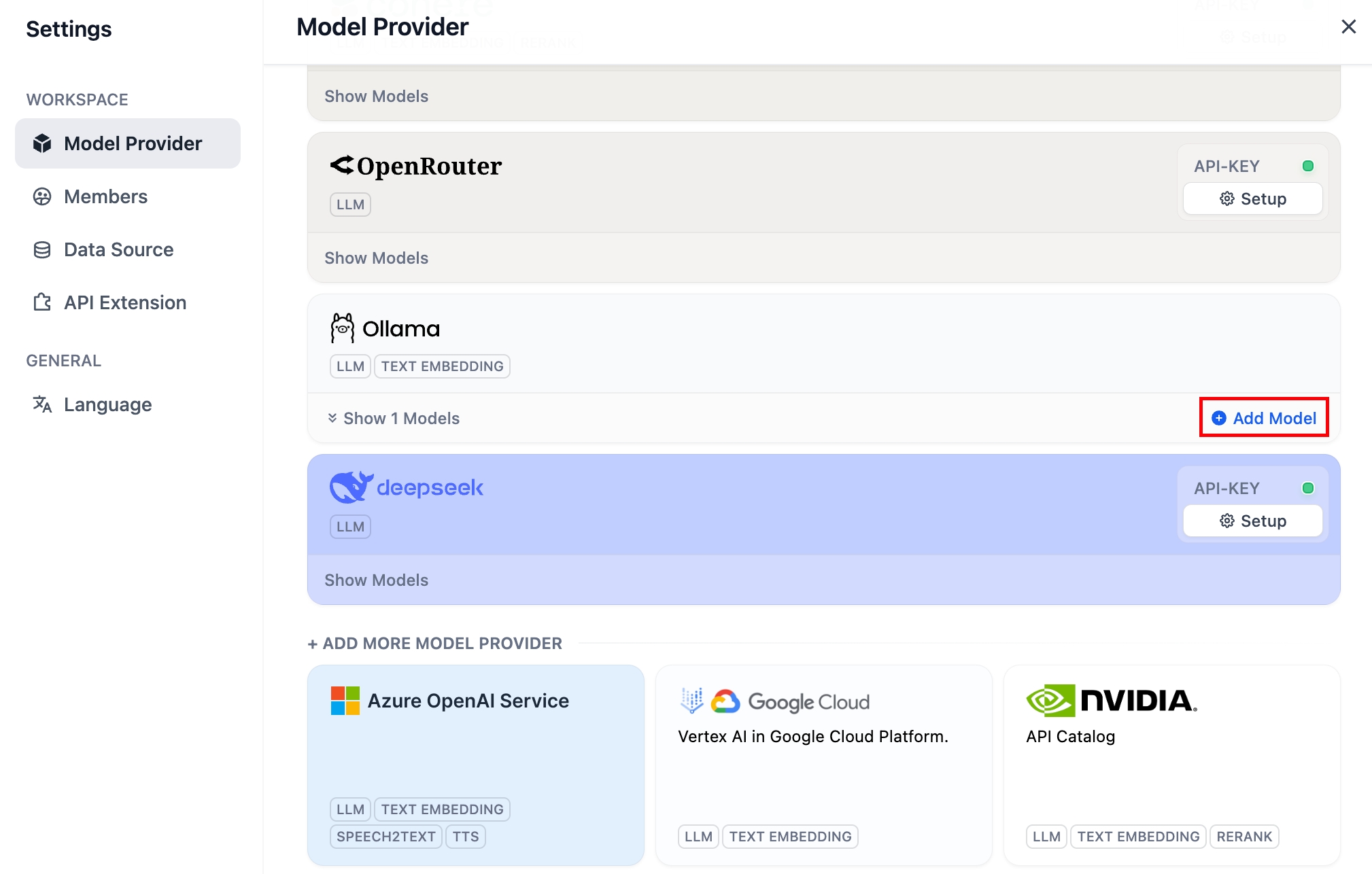Open Setup for the OpenRouter provider
The image size is (1372, 874).
pyautogui.click(x=1252, y=198)
